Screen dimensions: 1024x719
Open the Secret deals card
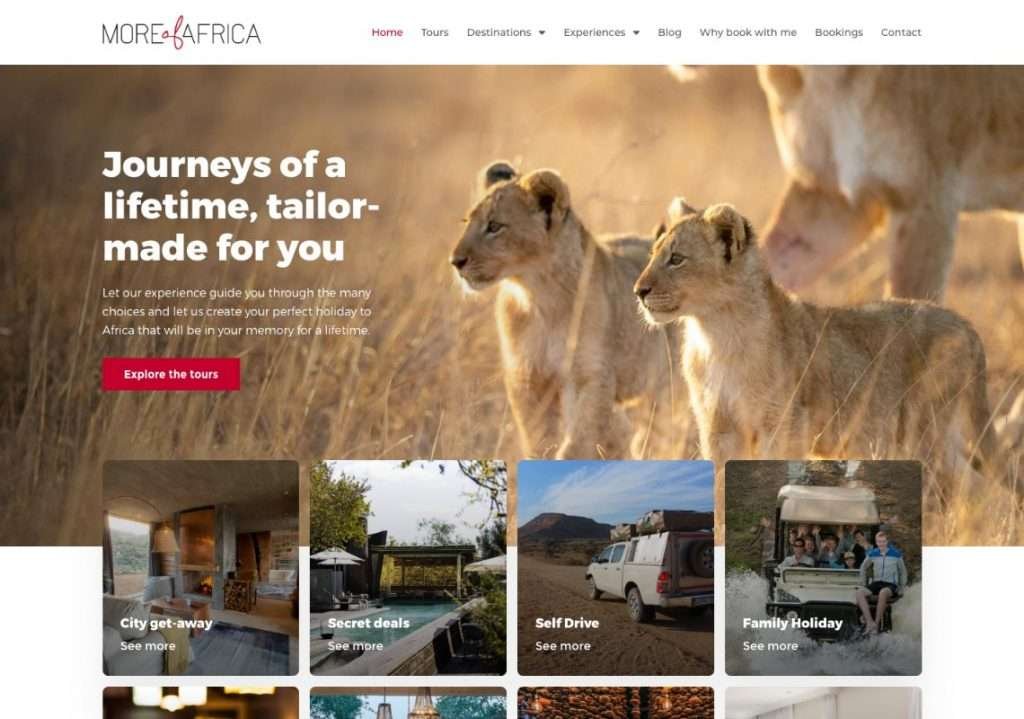[408, 567]
